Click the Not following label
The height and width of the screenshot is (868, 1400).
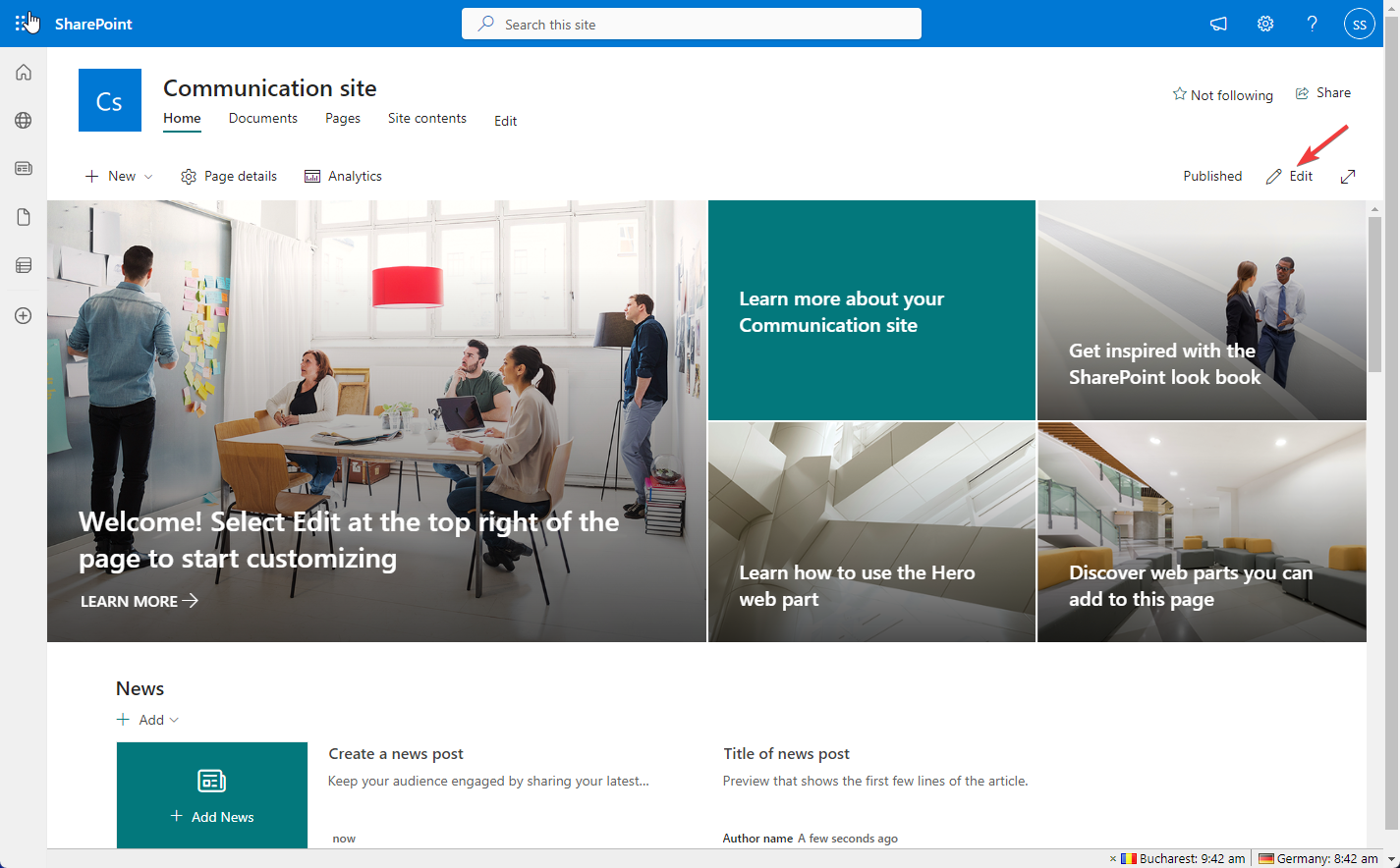(x=1232, y=95)
